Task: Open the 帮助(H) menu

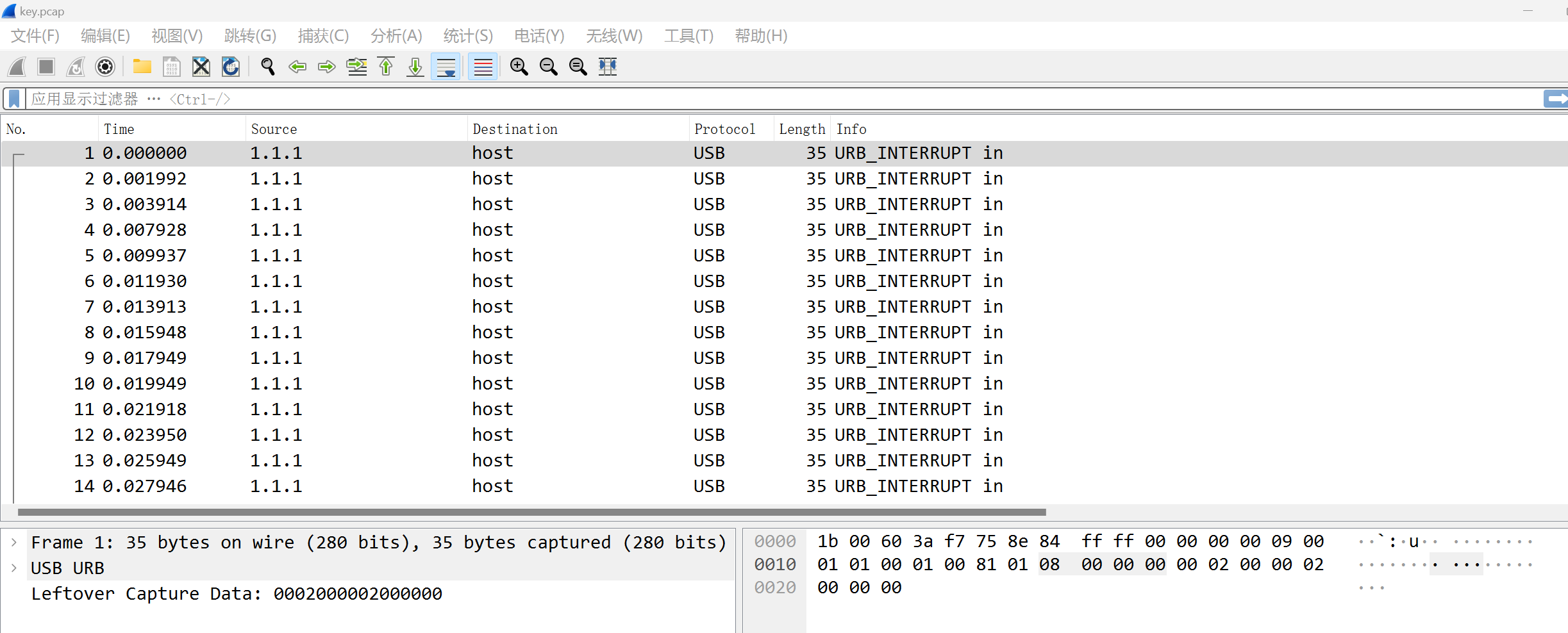Action: tap(761, 36)
